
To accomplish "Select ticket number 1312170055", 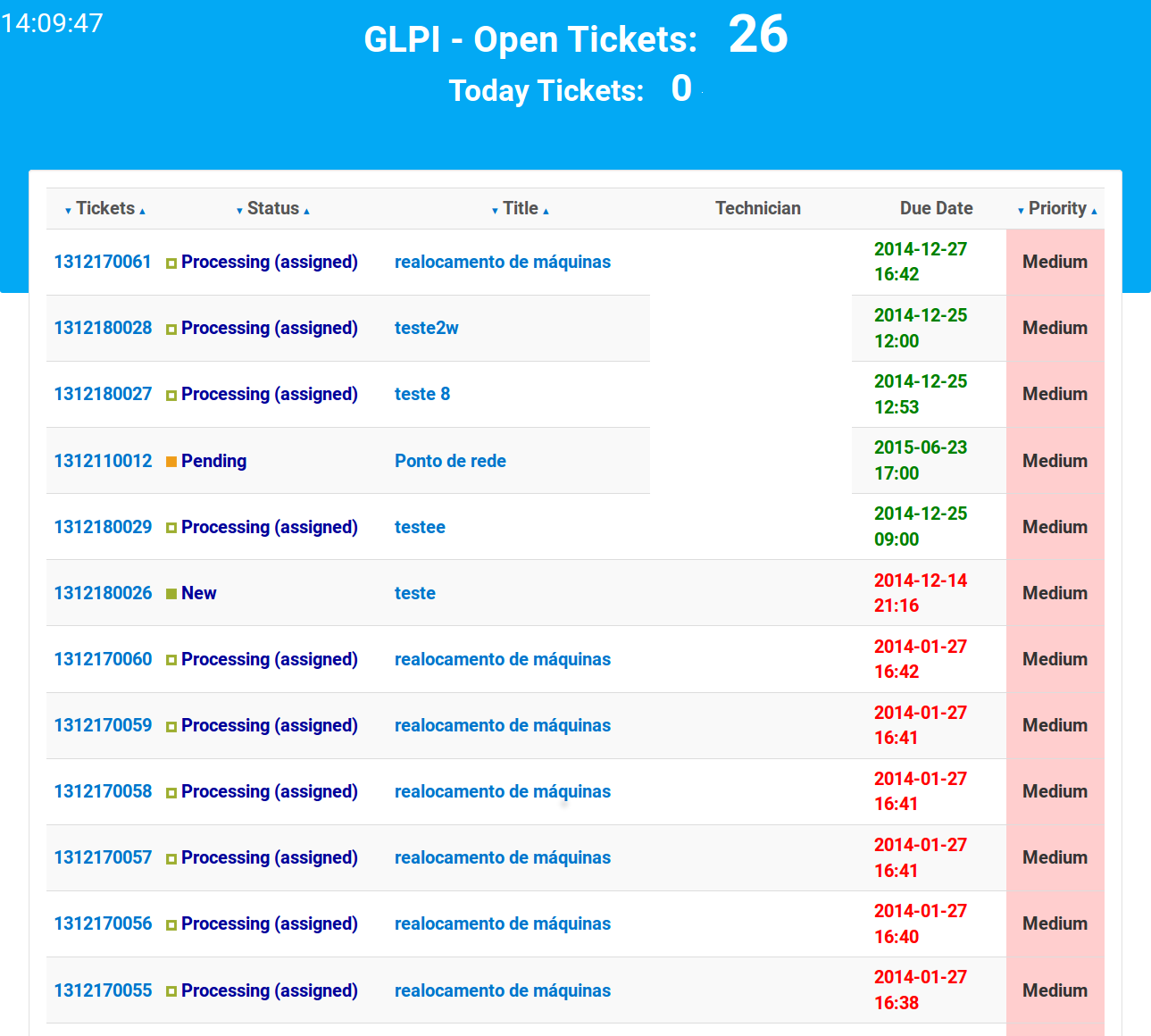I will click(x=103, y=990).
